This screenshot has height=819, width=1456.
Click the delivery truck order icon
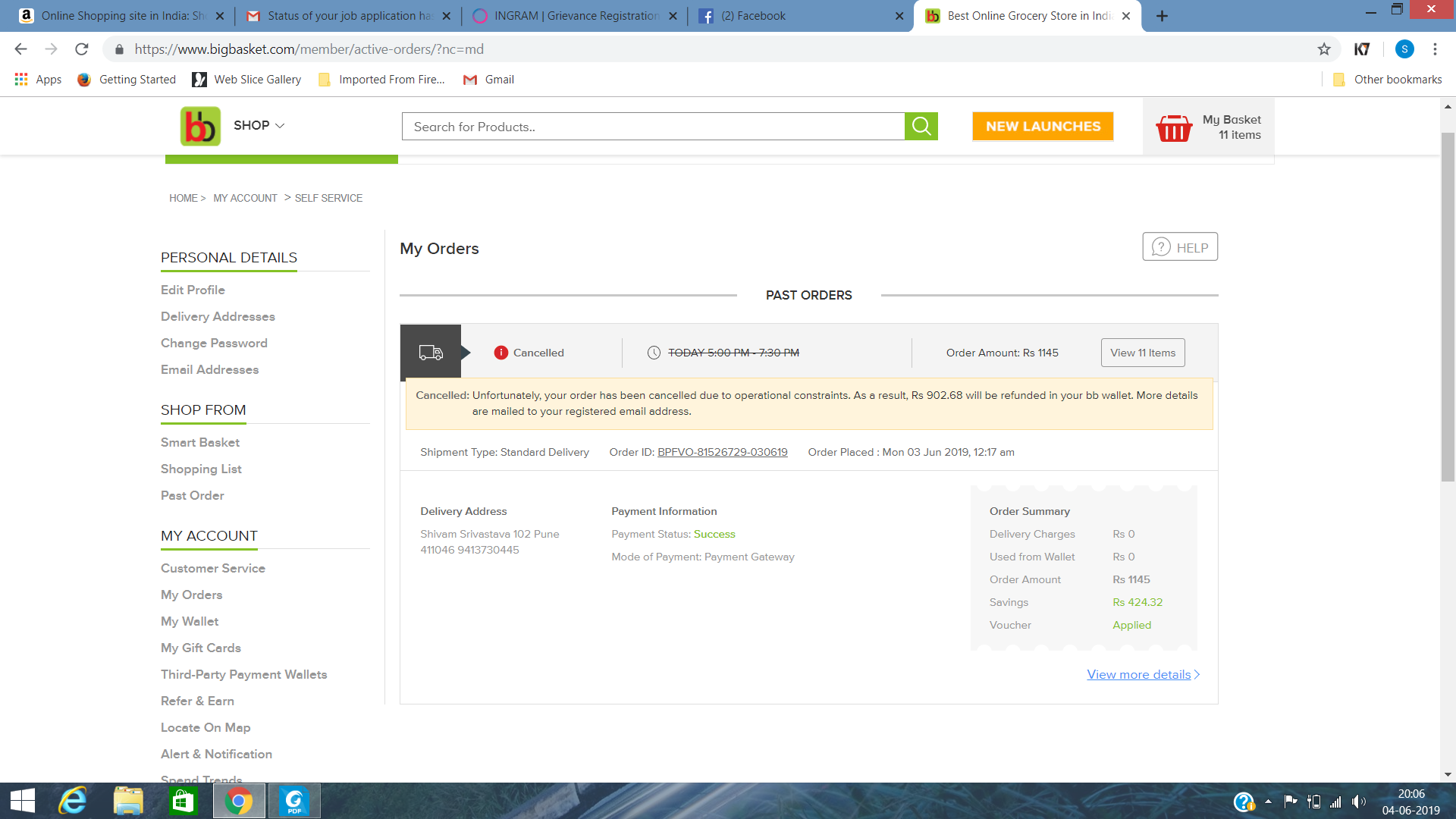coord(431,353)
